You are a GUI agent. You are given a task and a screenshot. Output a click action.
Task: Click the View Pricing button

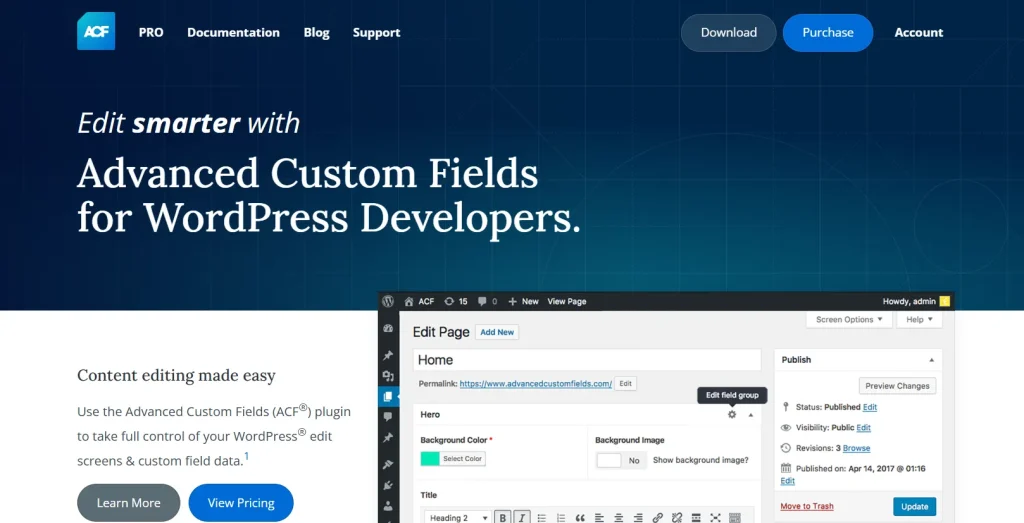241,503
